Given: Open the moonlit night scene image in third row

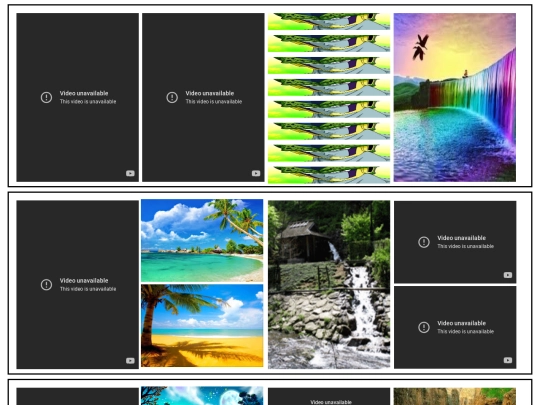Looking at the screenshot, I should [202, 396].
